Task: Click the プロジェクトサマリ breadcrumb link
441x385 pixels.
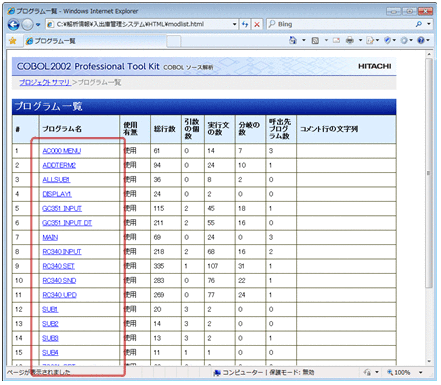Action: pos(45,82)
